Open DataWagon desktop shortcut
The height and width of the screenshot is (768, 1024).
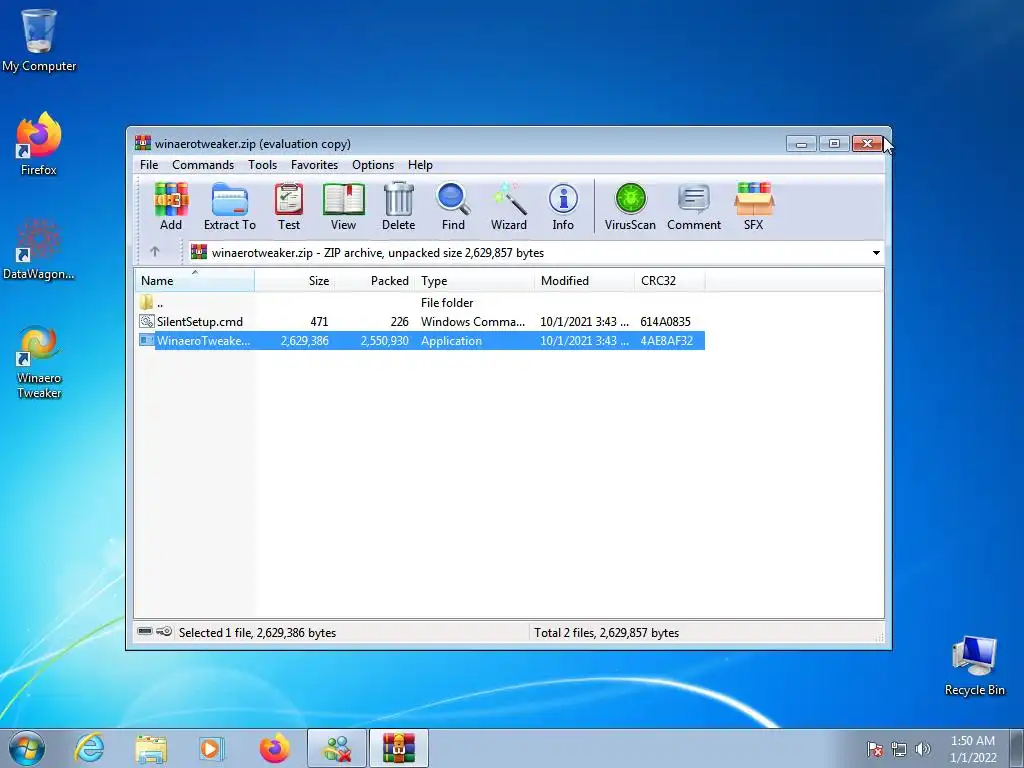click(39, 249)
